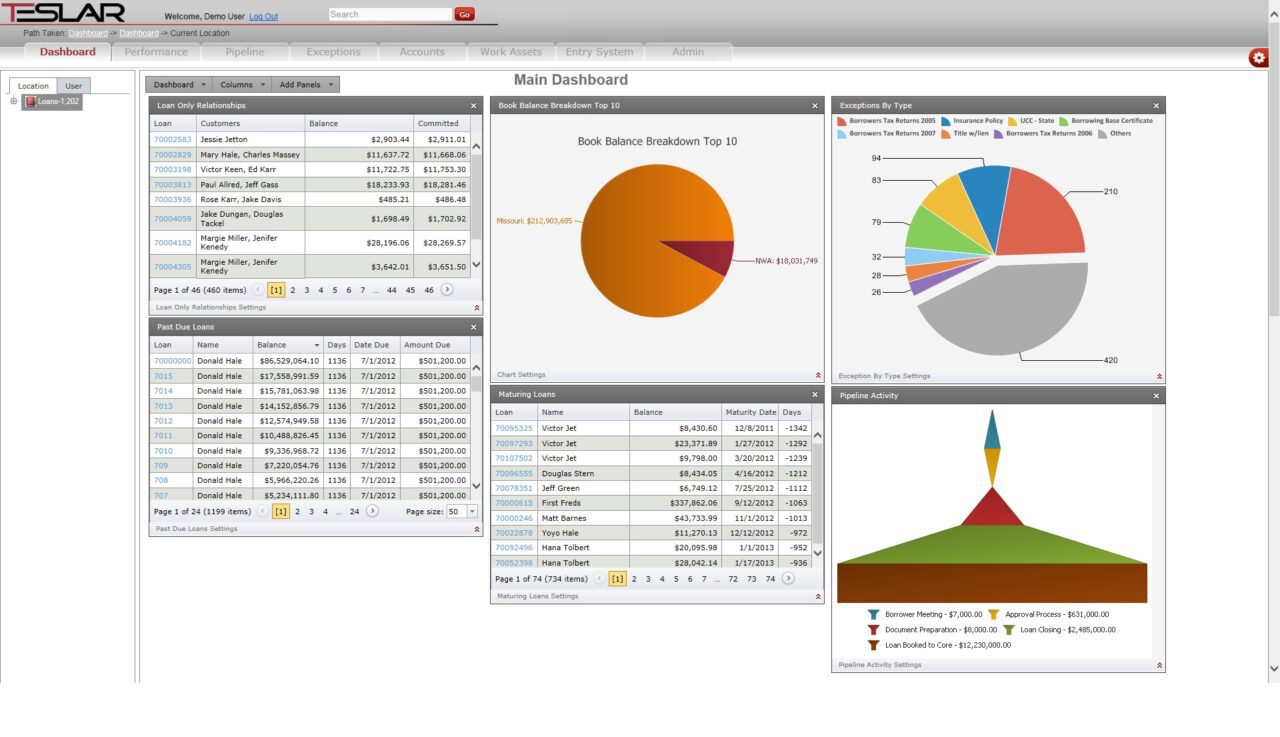
Task: Switch to the Entry System tab
Action: pos(599,52)
